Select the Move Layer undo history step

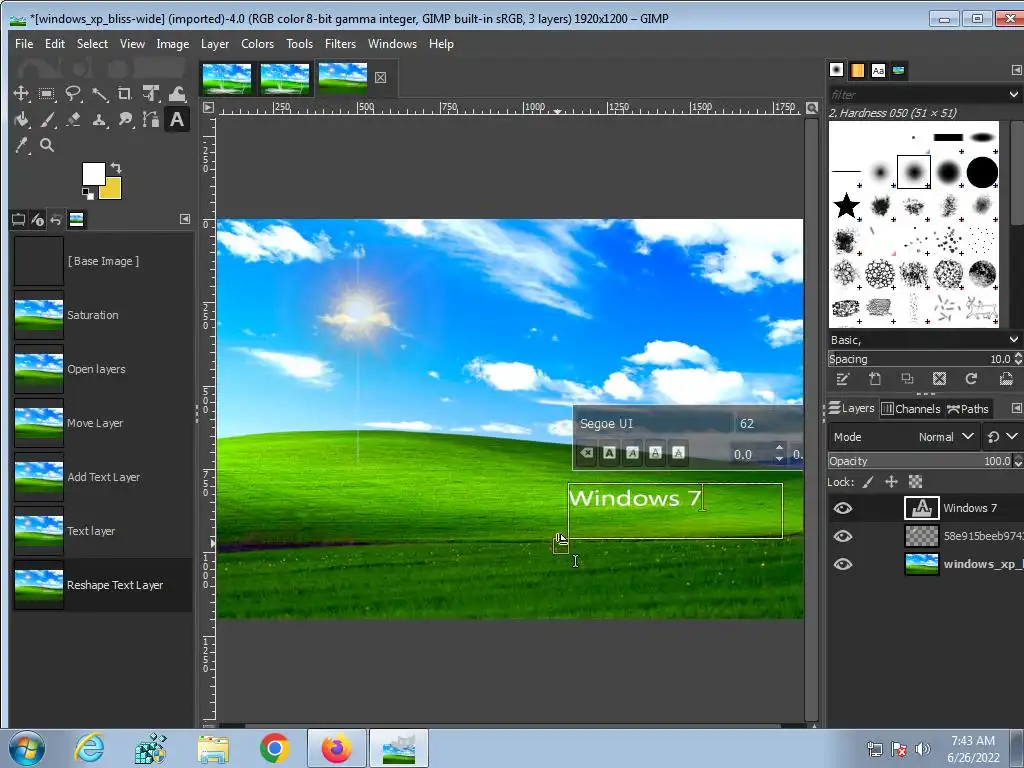103,423
